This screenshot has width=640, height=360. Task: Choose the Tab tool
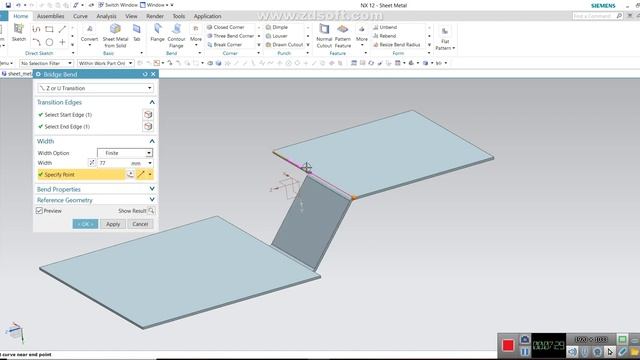136,32
